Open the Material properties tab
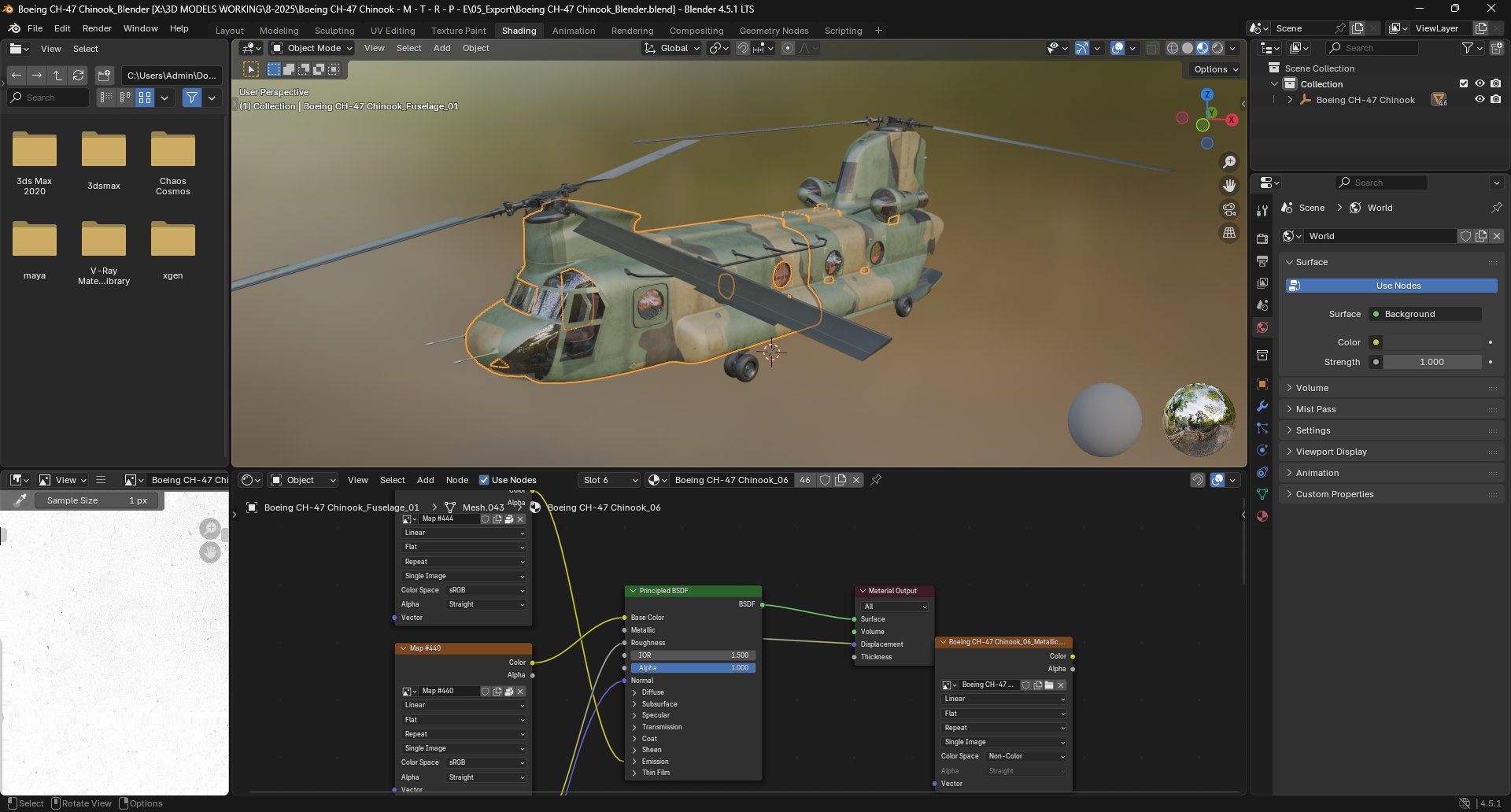1511x812 pixels. 1262,516
